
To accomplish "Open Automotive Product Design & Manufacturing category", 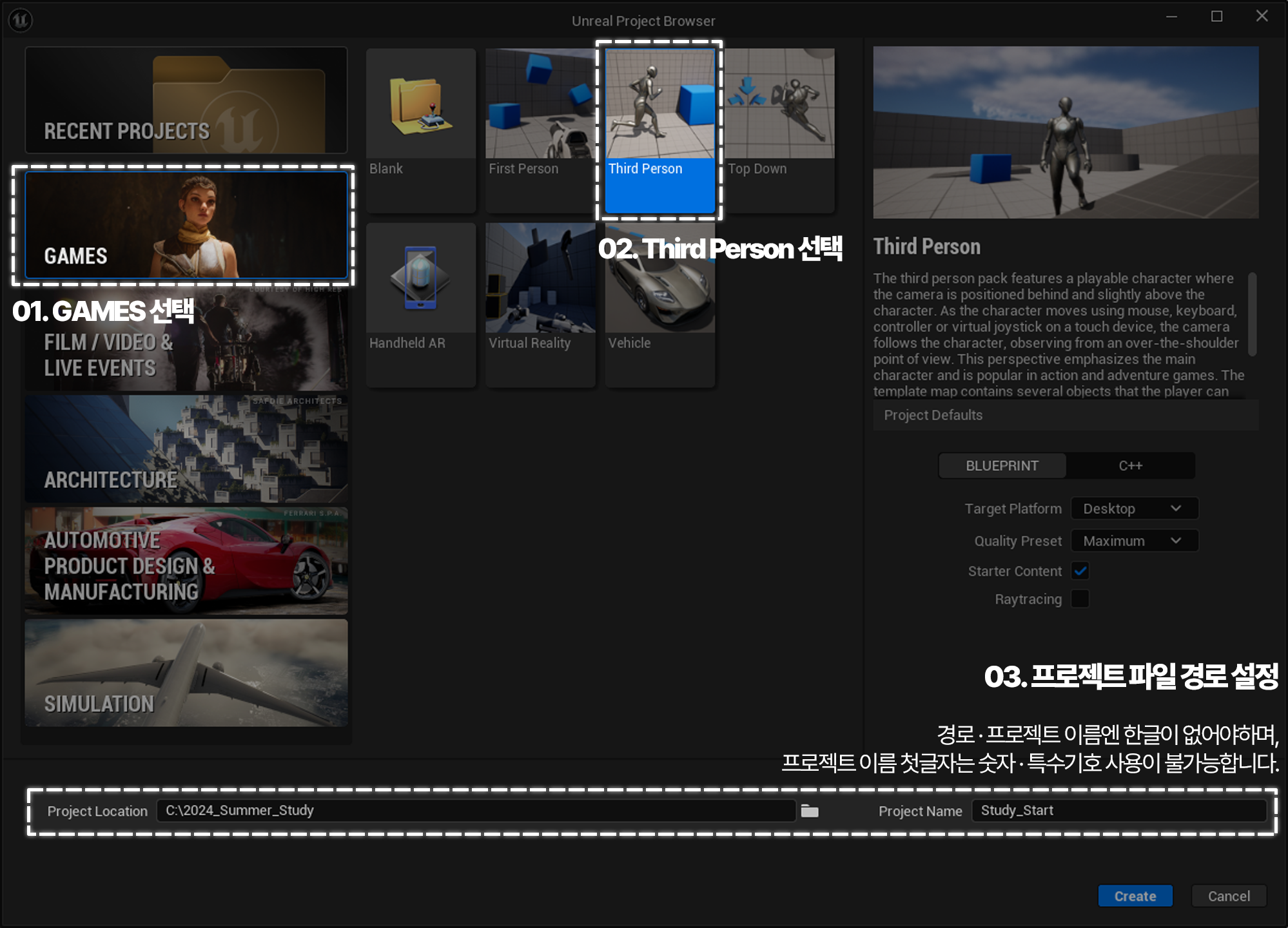I will (186, 561).
